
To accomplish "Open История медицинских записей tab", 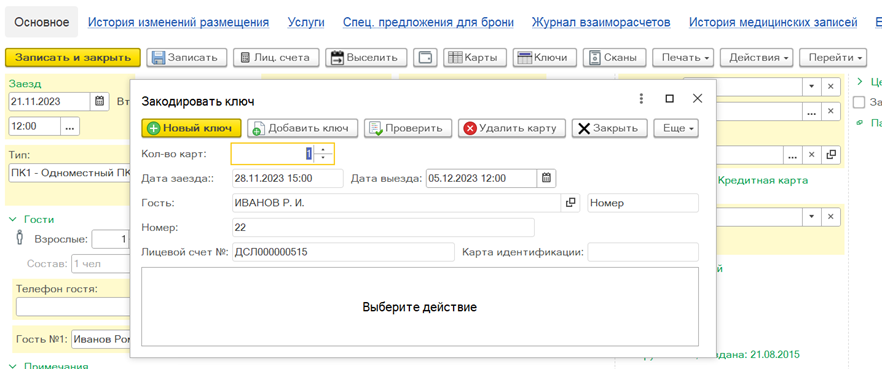I will (773, 22).
